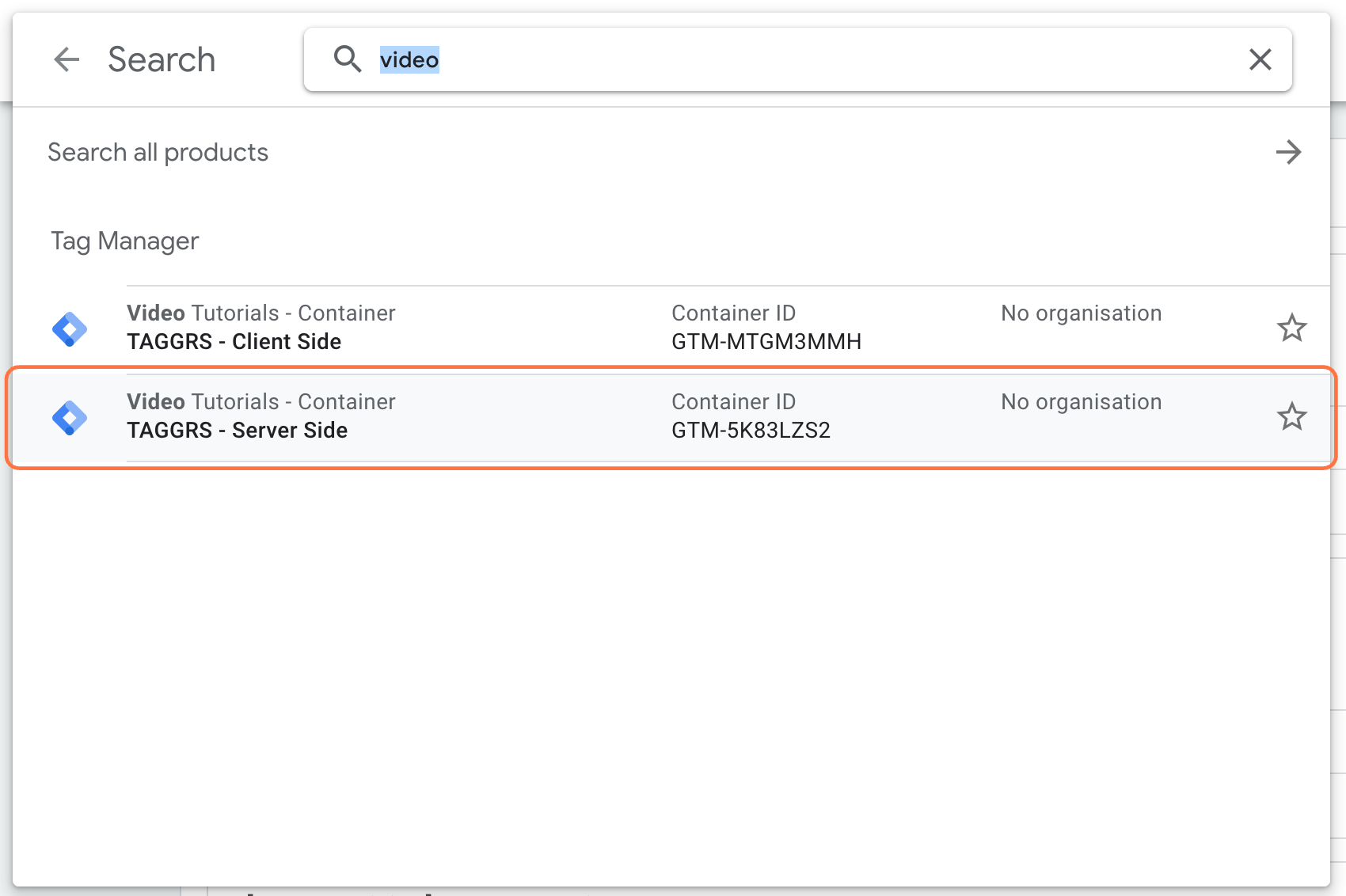Click the 'Tag Manager' section heading
Screen dimensions: 1346x896
(x=124, y=241)
